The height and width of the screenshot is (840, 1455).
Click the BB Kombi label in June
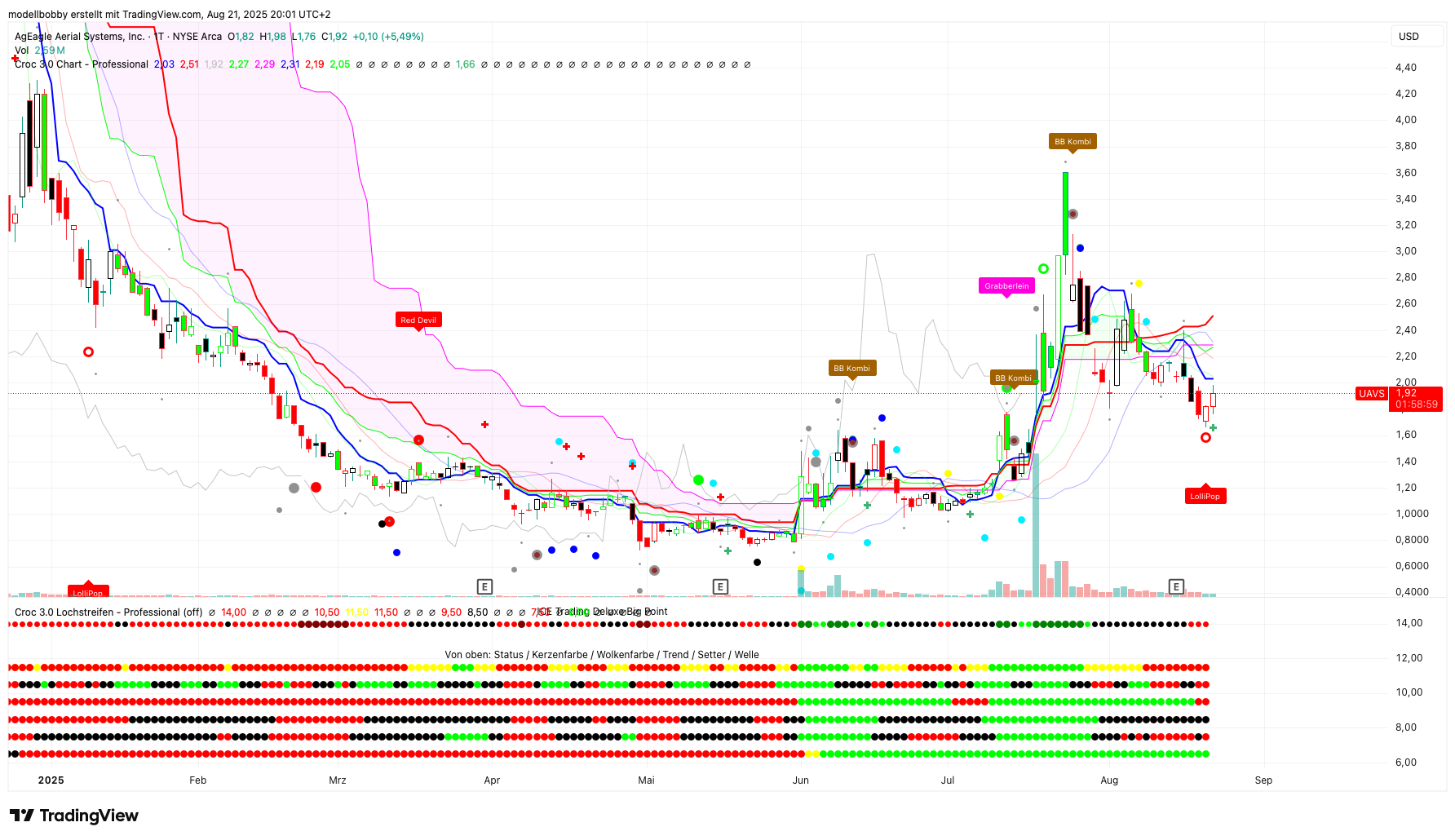[851, 368]
